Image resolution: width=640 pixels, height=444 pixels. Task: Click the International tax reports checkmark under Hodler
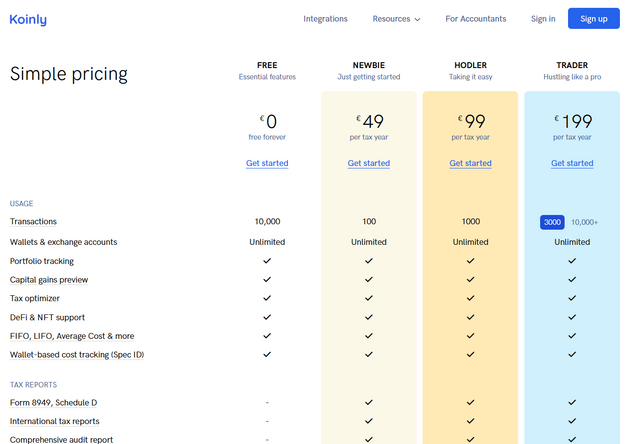click(470, 421)
